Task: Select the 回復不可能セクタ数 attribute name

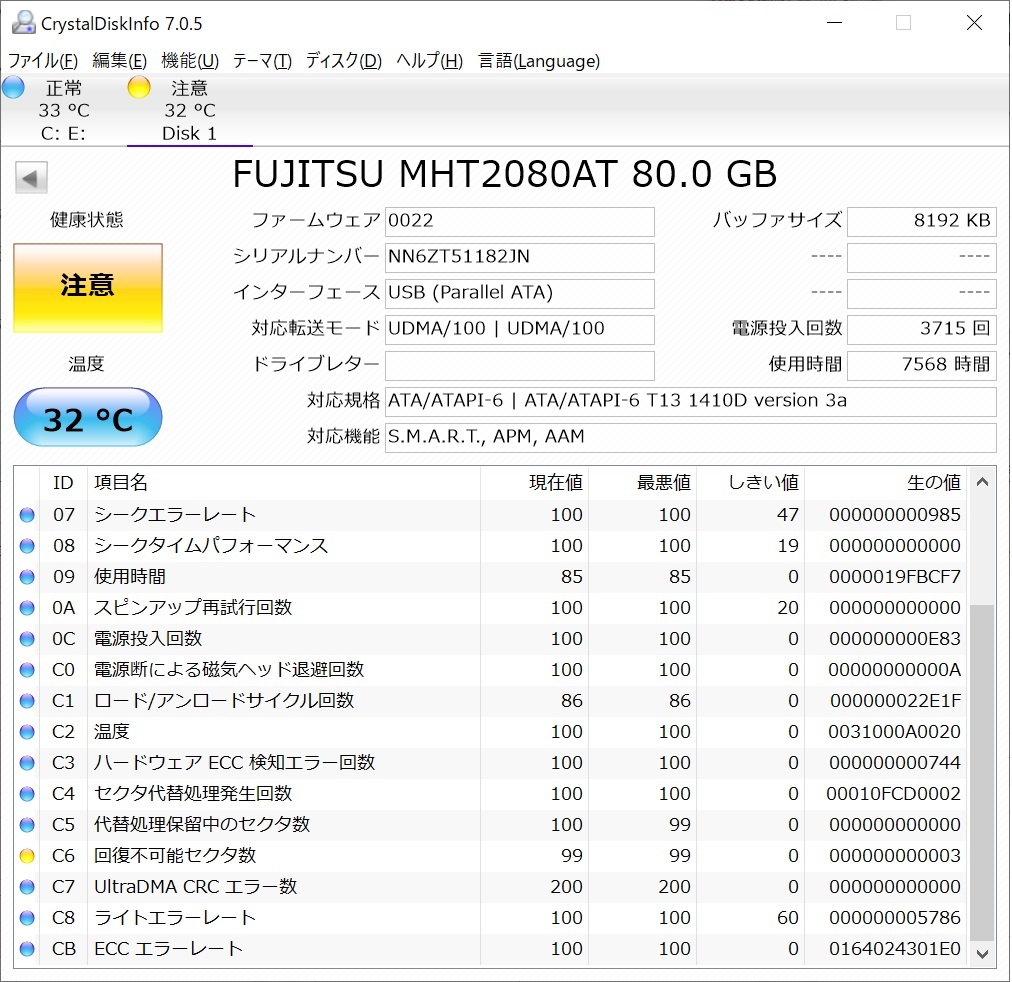Action: pos(175,856)
